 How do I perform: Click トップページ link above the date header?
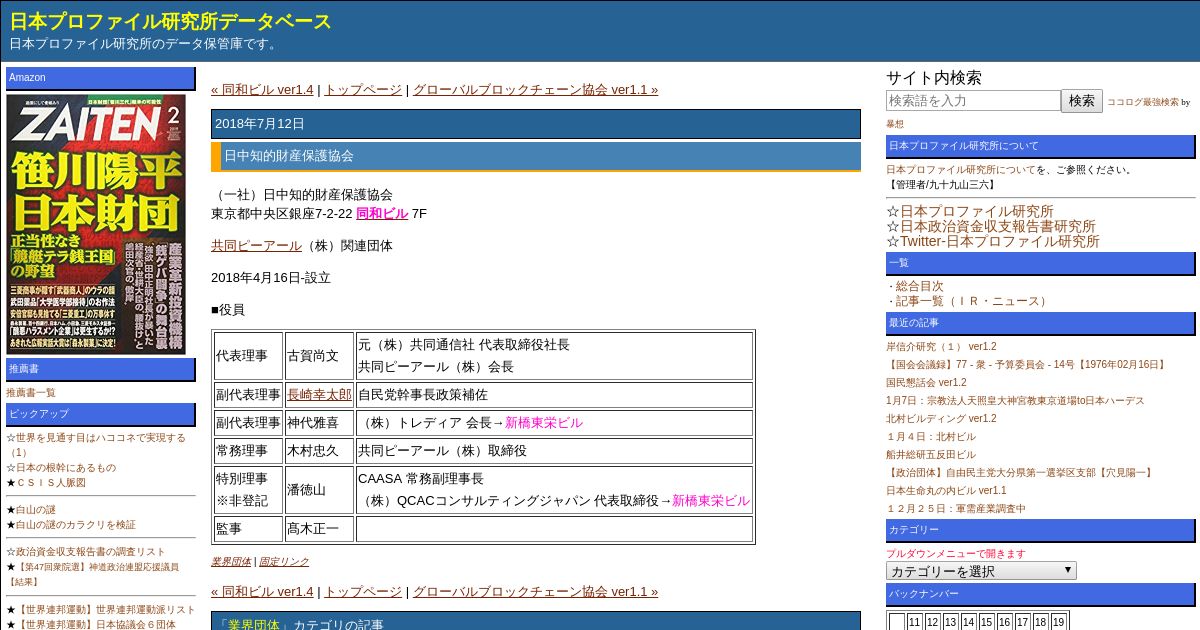pyautogui.click(x=363, y=90)
